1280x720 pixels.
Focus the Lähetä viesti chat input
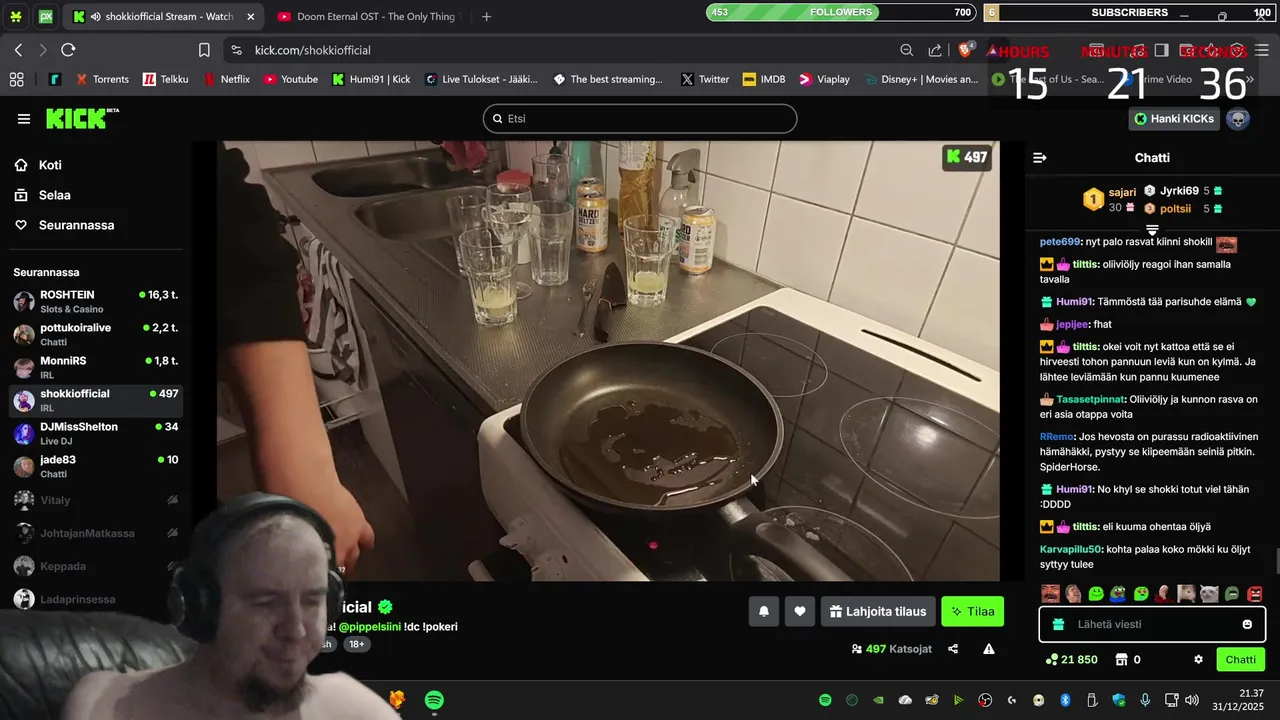click(1153, 624)
